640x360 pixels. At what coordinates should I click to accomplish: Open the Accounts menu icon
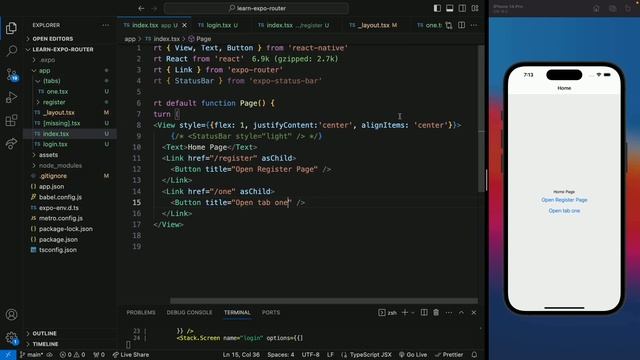(x=11, y=315)
